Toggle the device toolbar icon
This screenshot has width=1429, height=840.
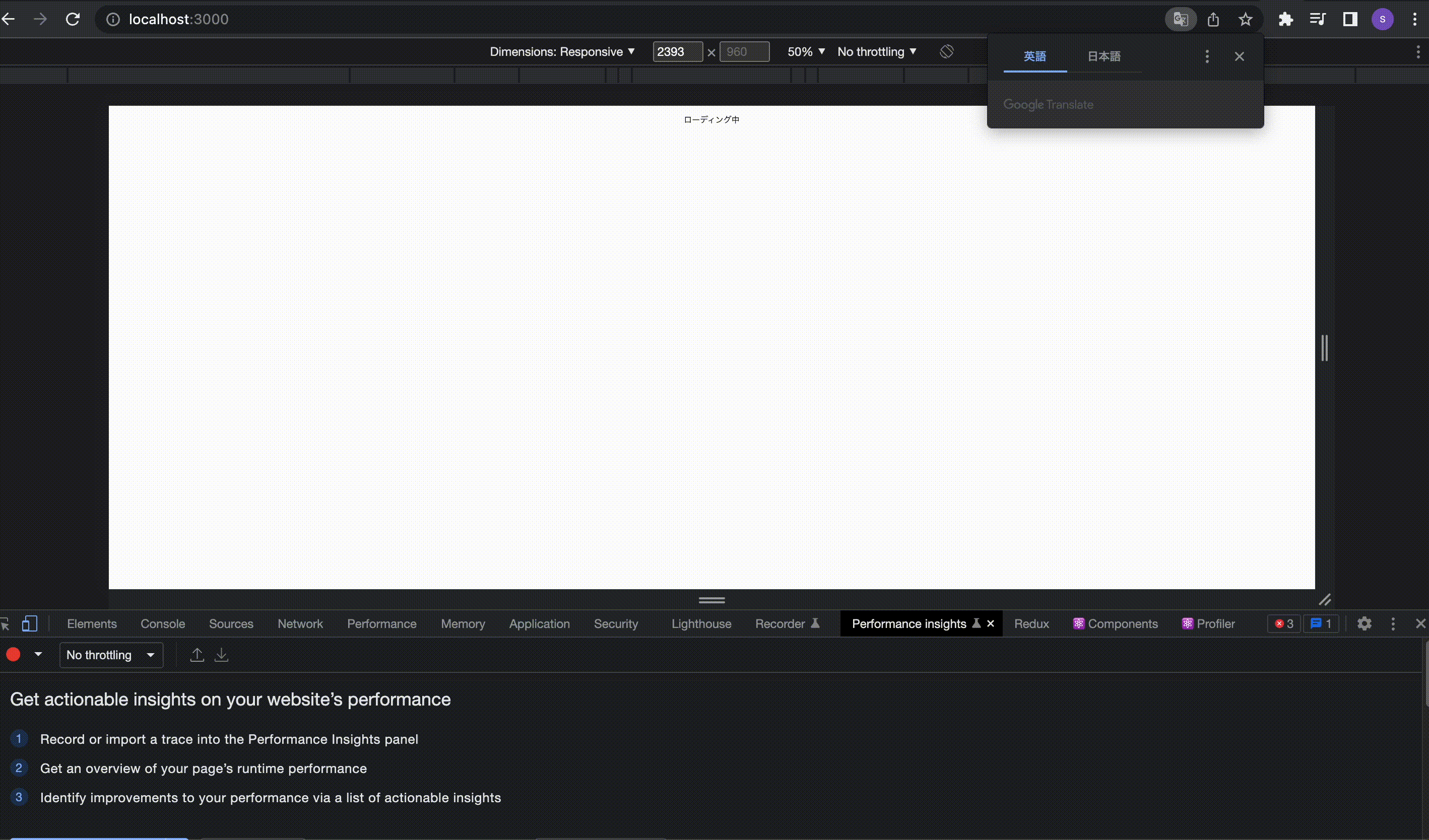(30, 623)
